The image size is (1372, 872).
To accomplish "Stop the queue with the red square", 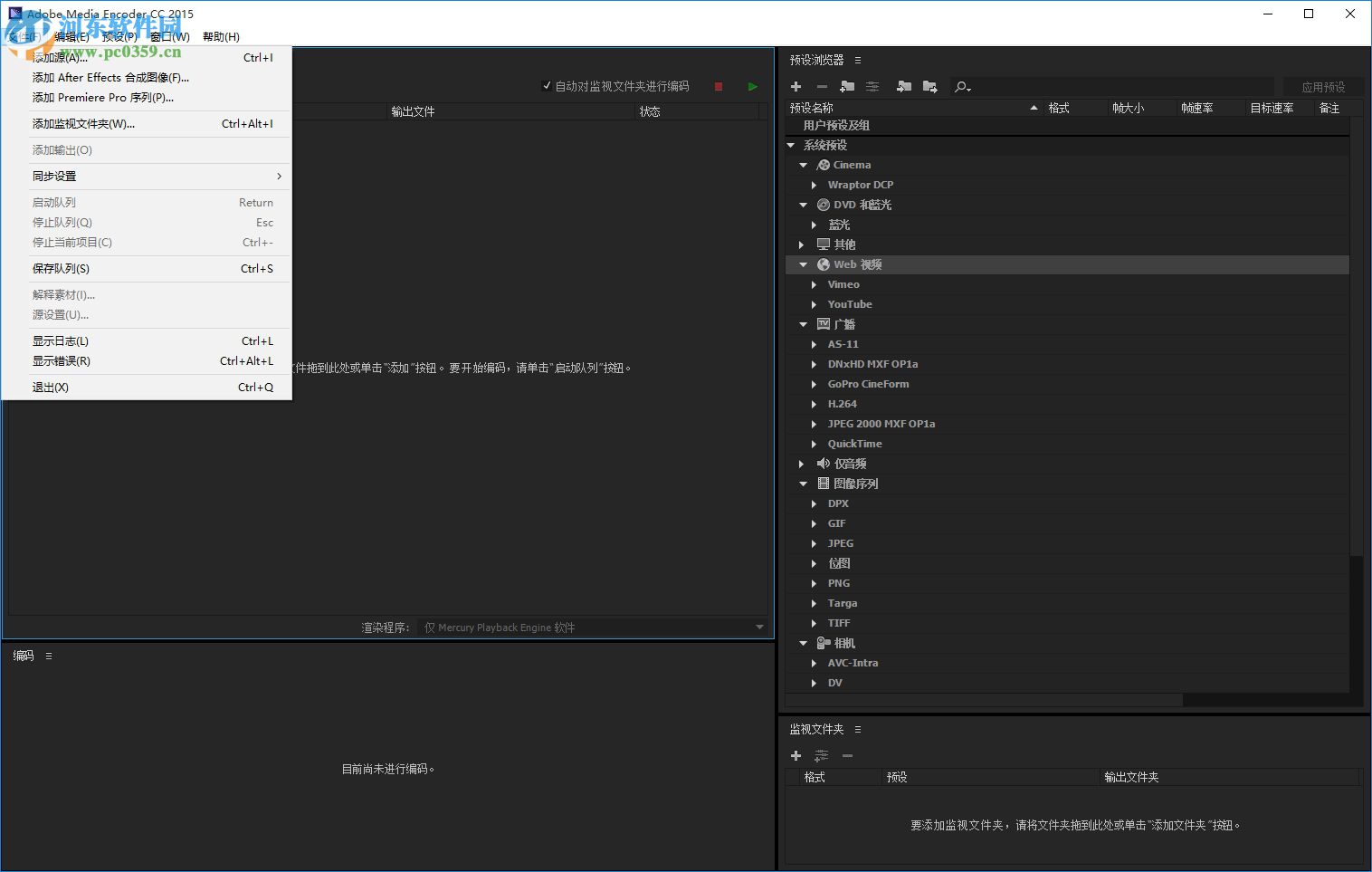I will (x=718, y=86).
